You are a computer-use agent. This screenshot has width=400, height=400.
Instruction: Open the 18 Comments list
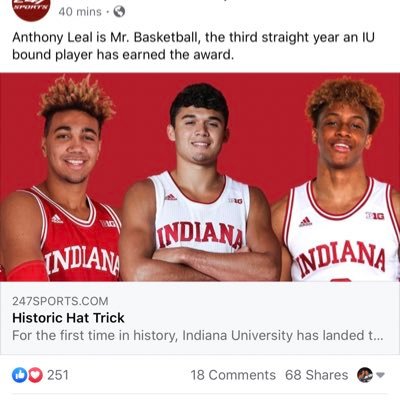[233, 375]
